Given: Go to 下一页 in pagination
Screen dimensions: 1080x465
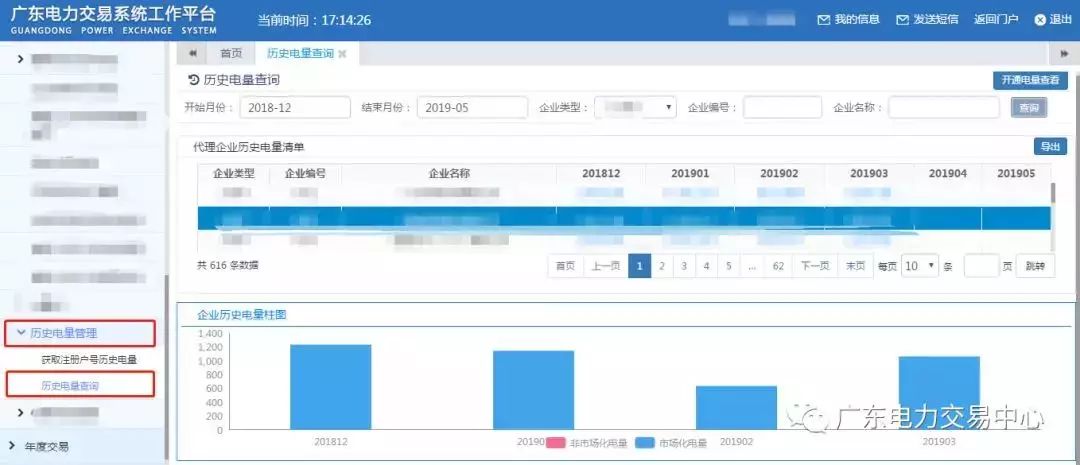Looking at the screenshot, I should coord(814,266).
